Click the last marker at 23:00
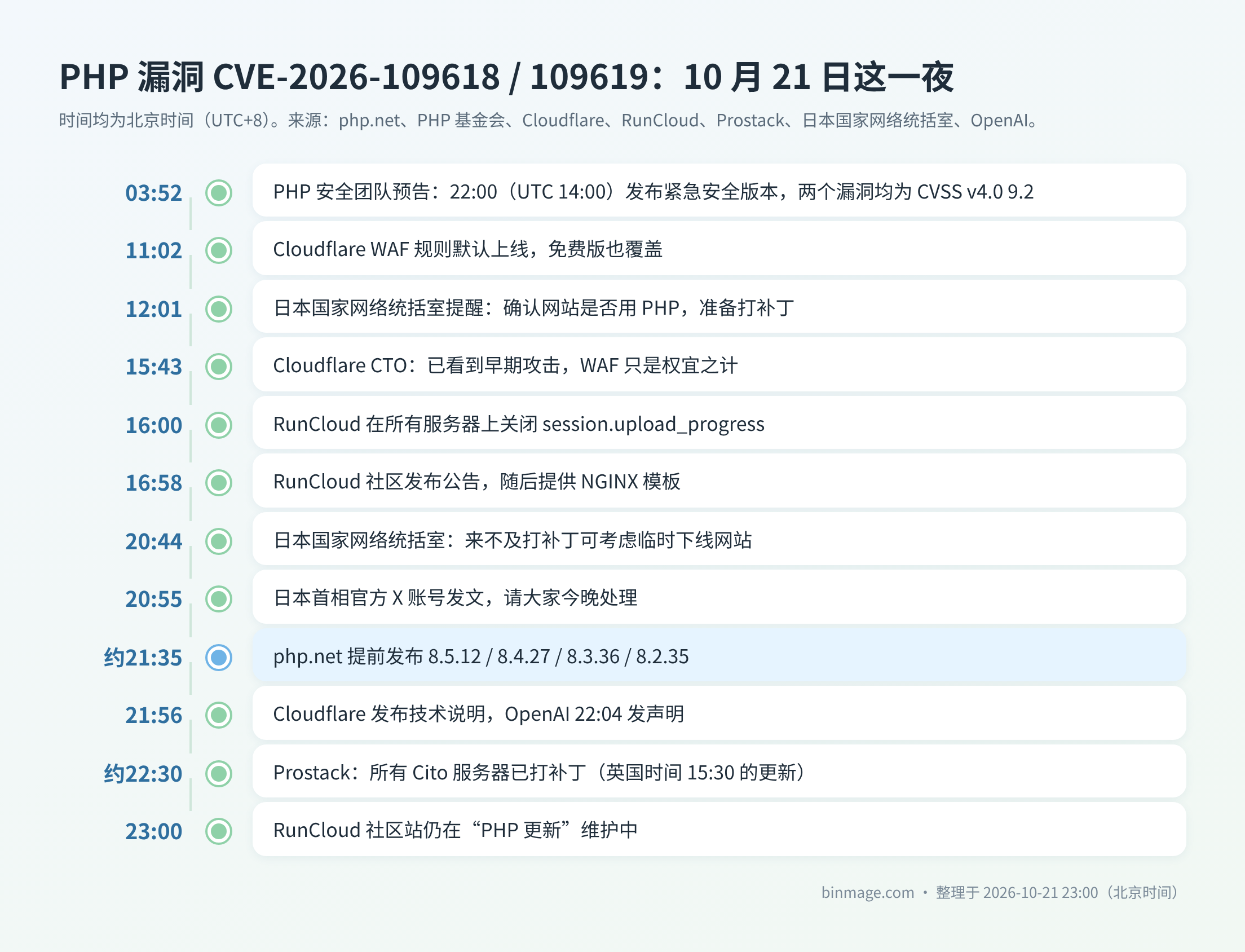 219,831
